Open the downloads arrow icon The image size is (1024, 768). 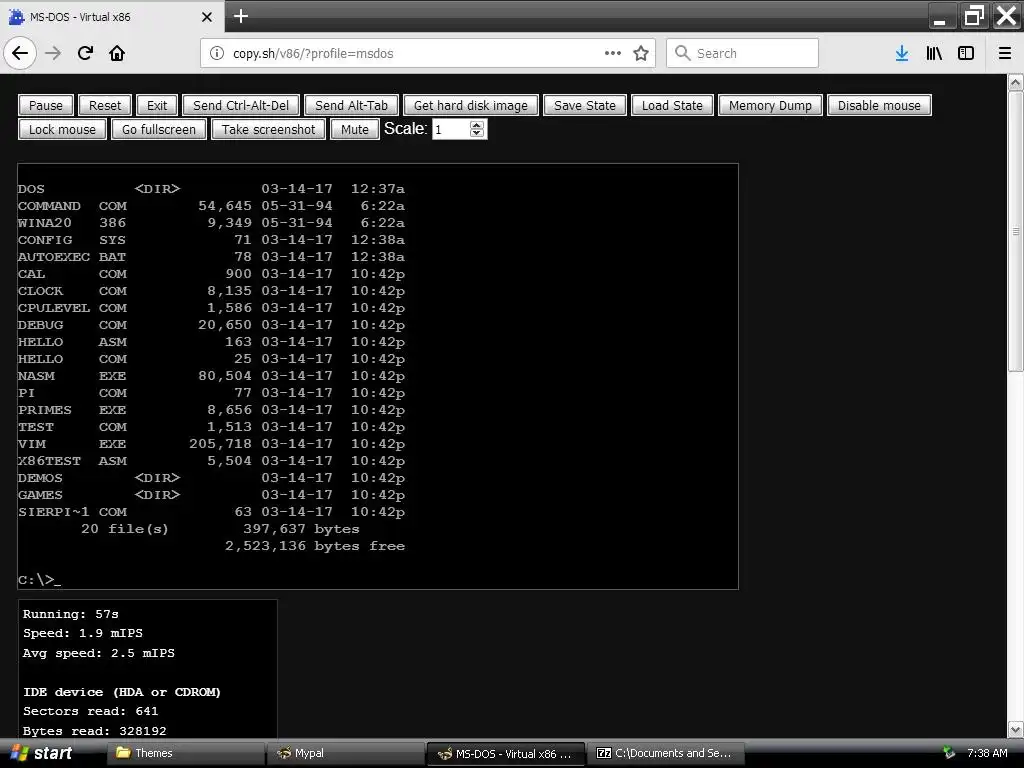click(902, 54)
